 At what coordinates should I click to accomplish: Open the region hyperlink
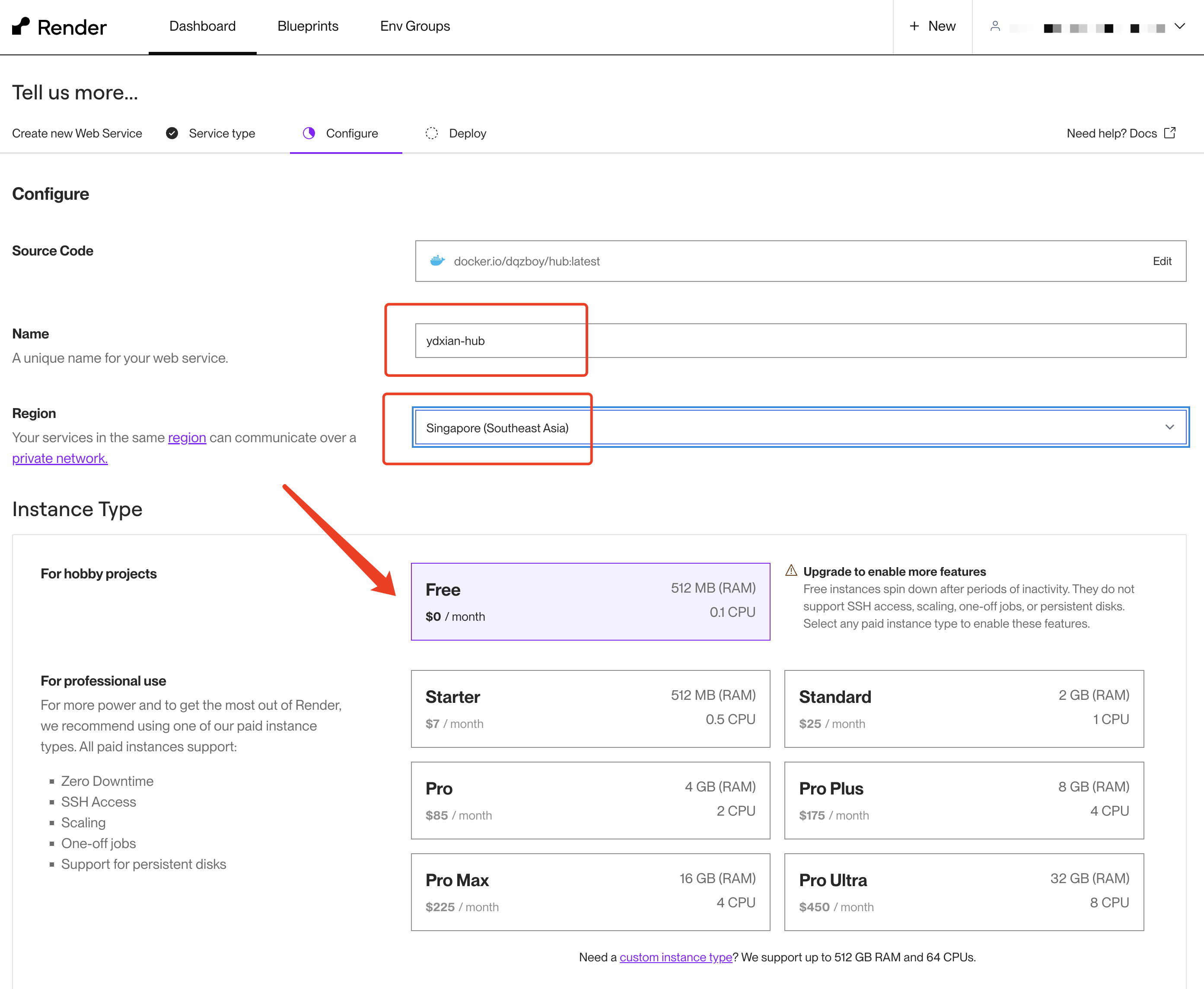(187, 437)
